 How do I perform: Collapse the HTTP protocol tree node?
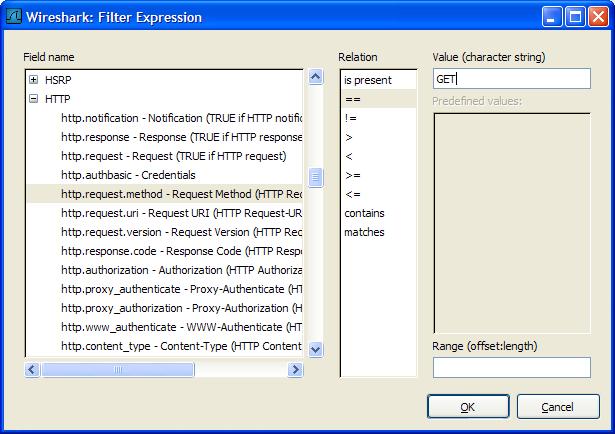[34, 99]
